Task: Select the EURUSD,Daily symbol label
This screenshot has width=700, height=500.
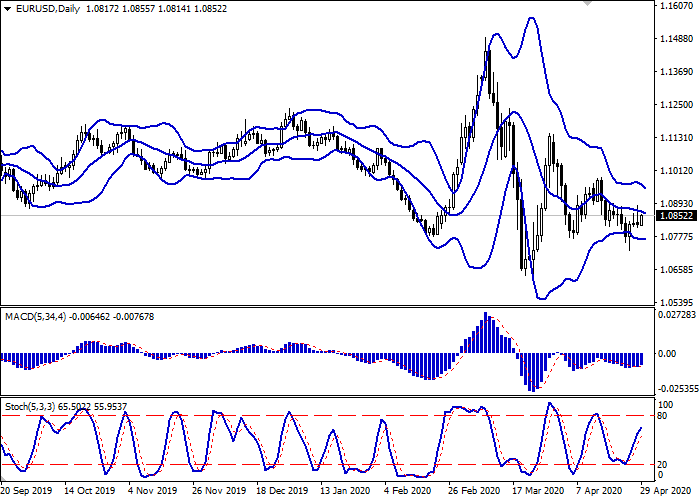Action: coord(48,9)
